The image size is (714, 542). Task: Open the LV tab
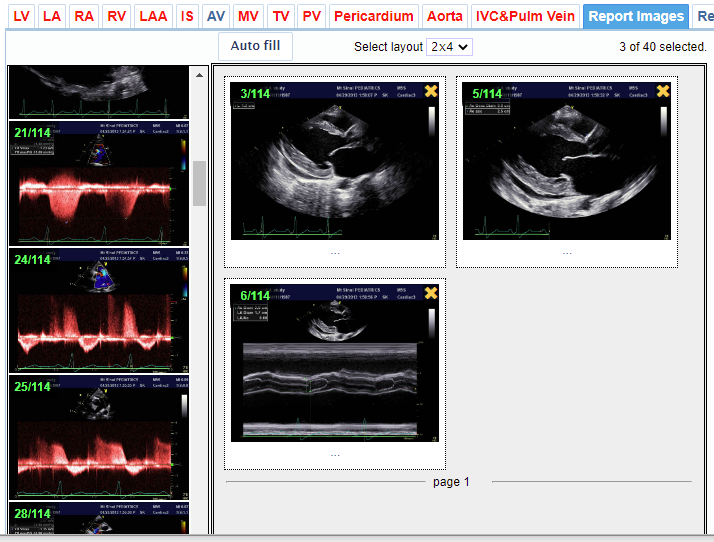click(21, 16)
